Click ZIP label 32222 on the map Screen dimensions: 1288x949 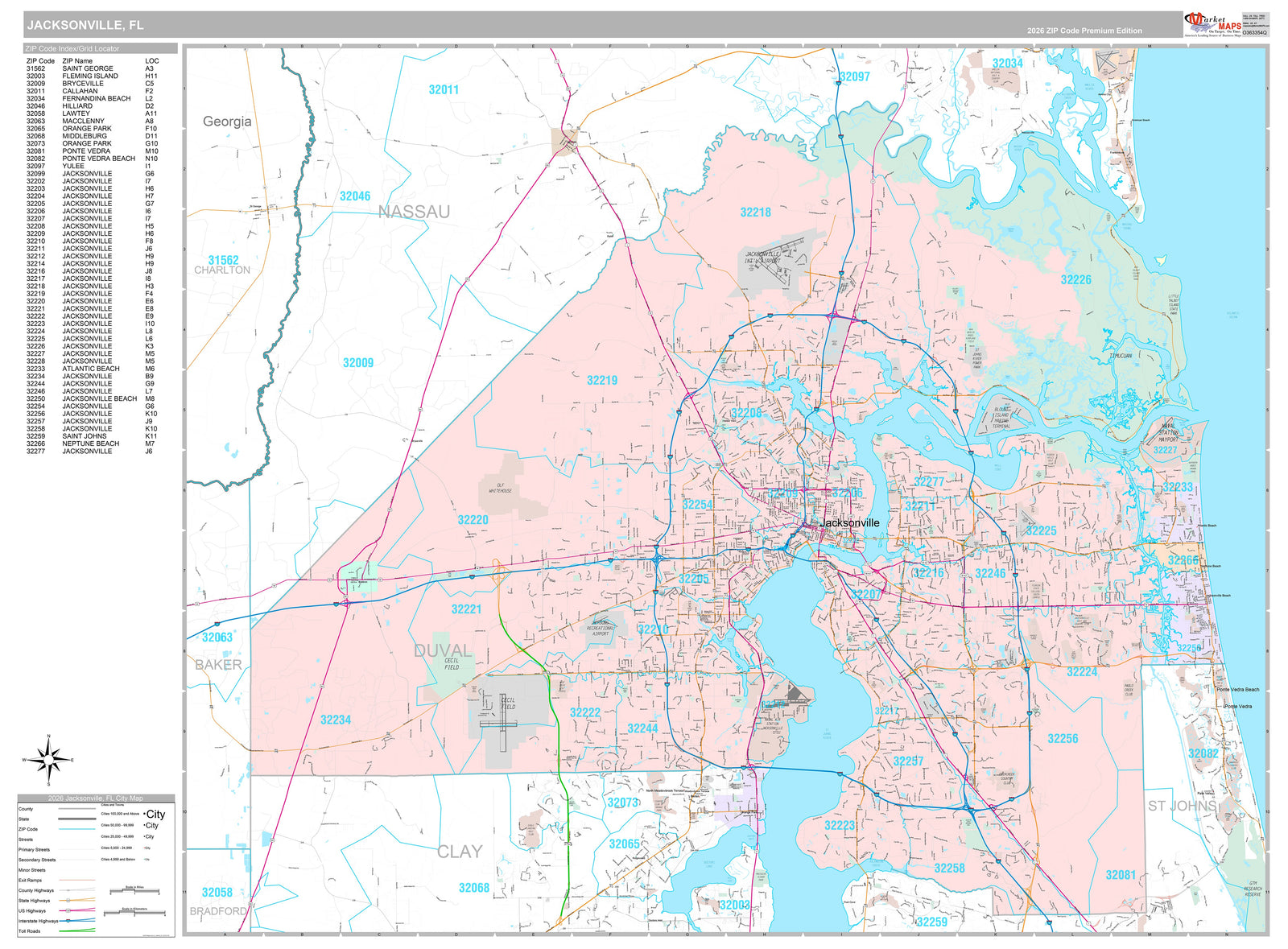[585, 713]
